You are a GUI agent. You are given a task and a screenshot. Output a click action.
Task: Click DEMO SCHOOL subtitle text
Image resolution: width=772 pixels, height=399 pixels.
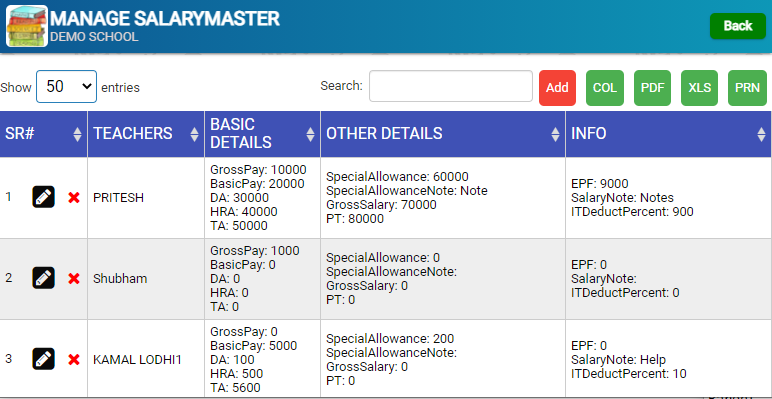[x=94, y=37]
